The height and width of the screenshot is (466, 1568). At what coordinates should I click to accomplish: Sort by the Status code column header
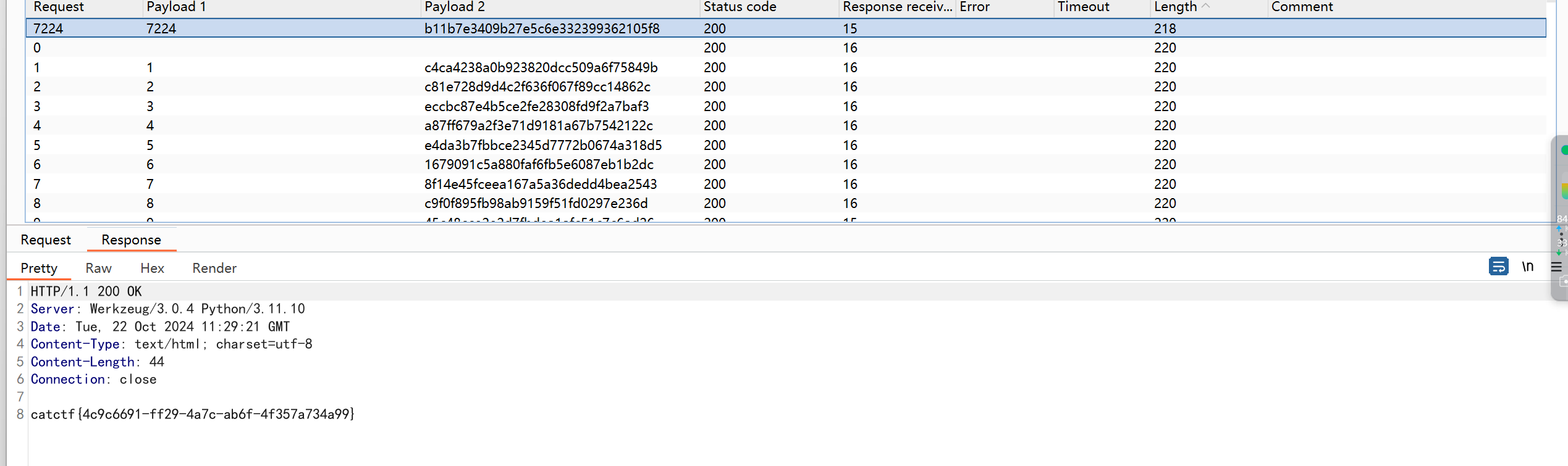[x=740, y=7]
